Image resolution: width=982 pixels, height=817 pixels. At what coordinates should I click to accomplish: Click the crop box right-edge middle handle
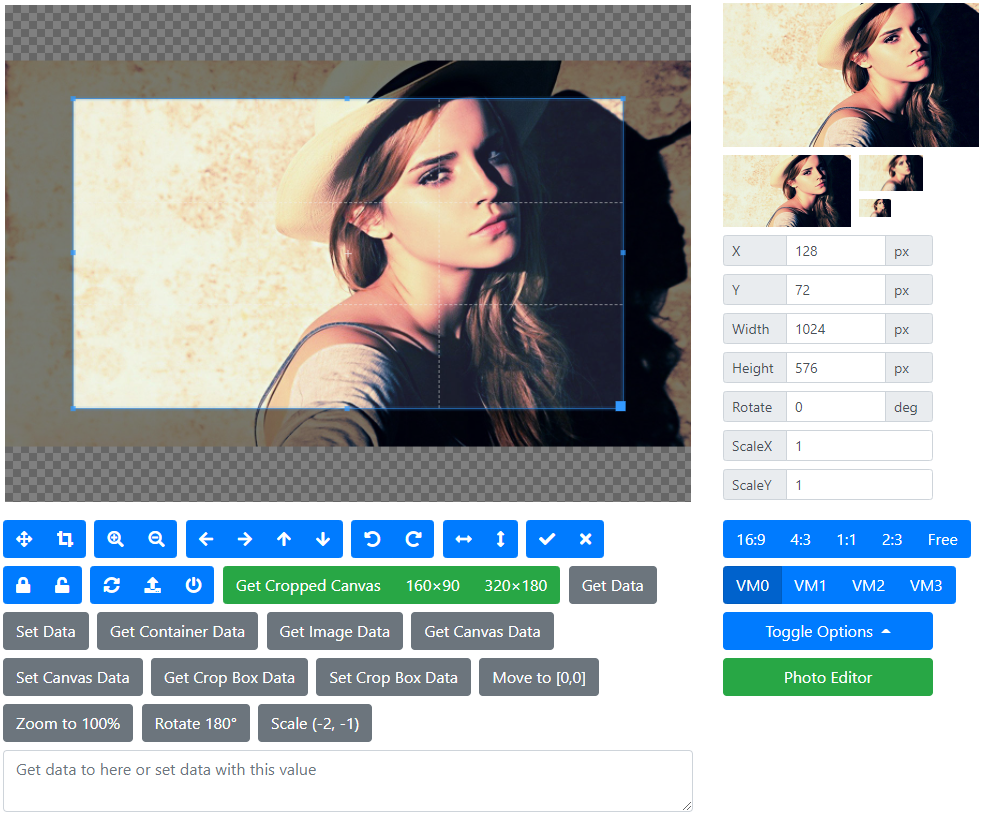click(623, 252)
